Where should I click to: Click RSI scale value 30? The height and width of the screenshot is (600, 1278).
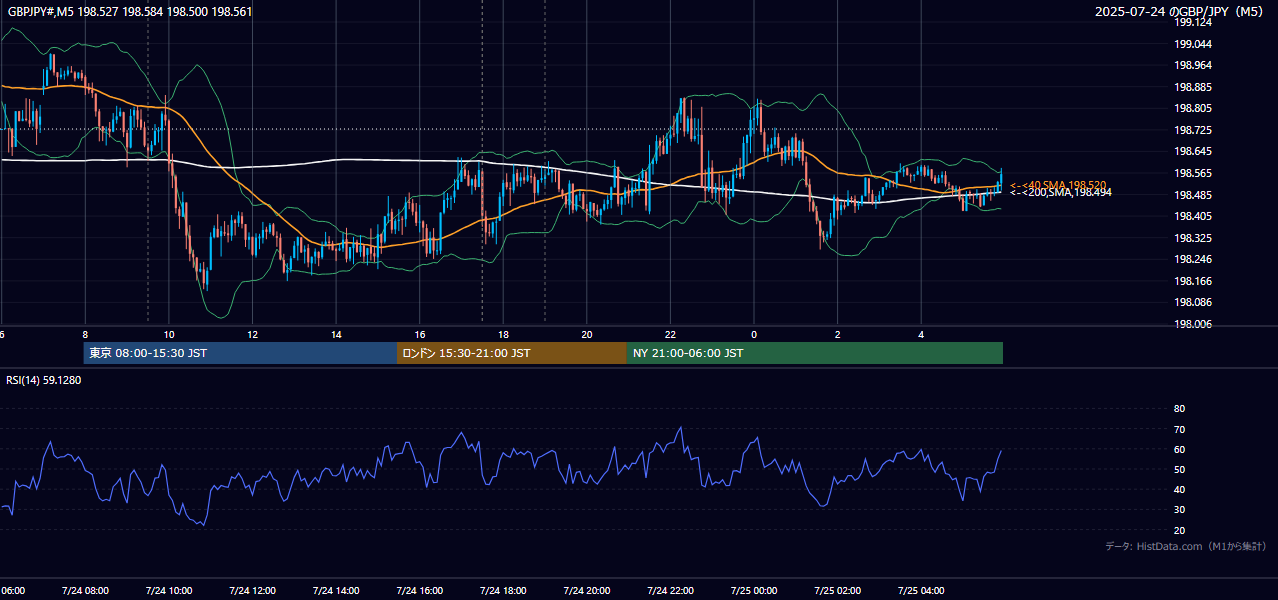(x=1179, y=510)
